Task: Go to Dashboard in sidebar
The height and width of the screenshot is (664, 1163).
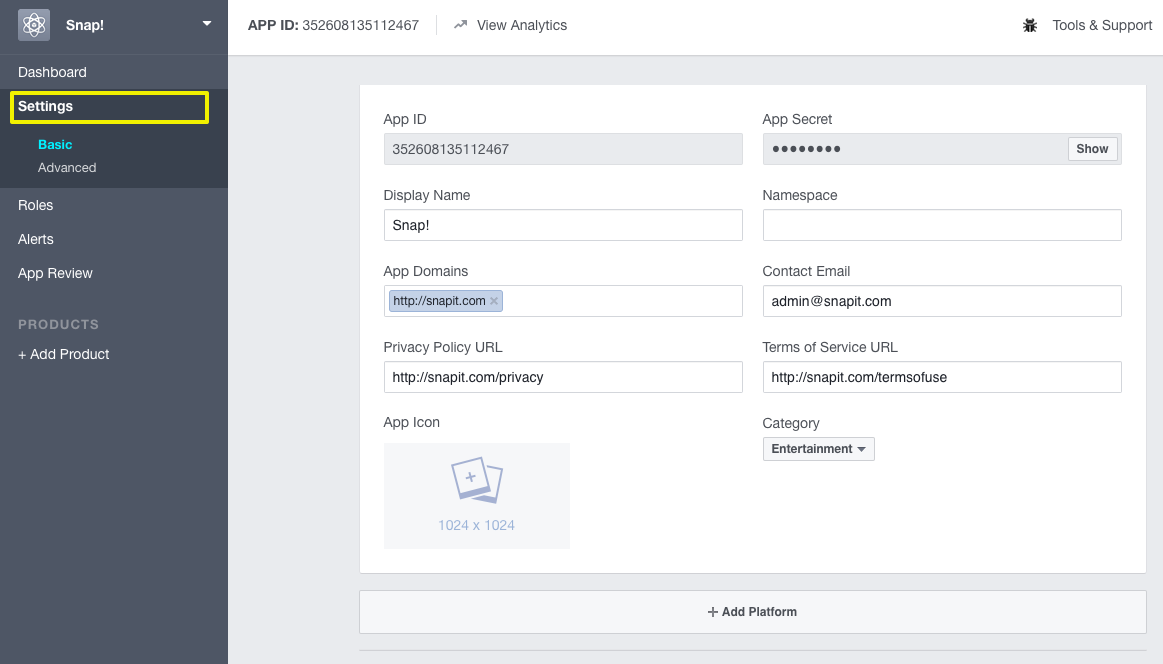Action: (x=52, y=72)
